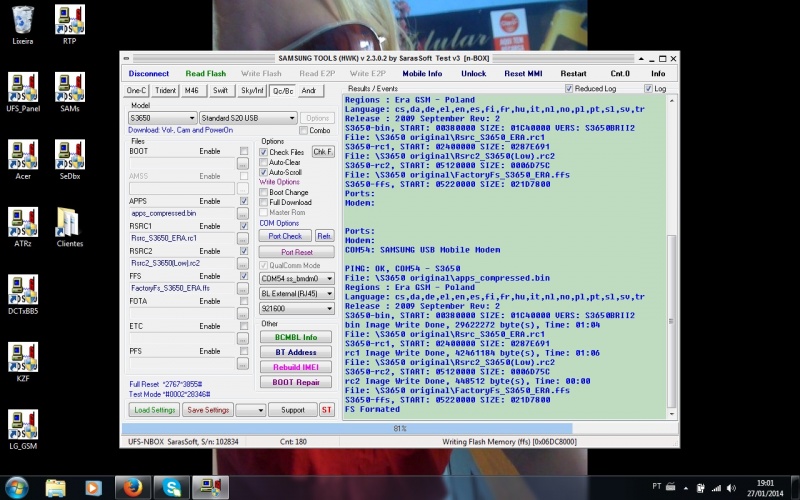Switch to the M46 tab
The image size is (800, 500).
point(193,90)
